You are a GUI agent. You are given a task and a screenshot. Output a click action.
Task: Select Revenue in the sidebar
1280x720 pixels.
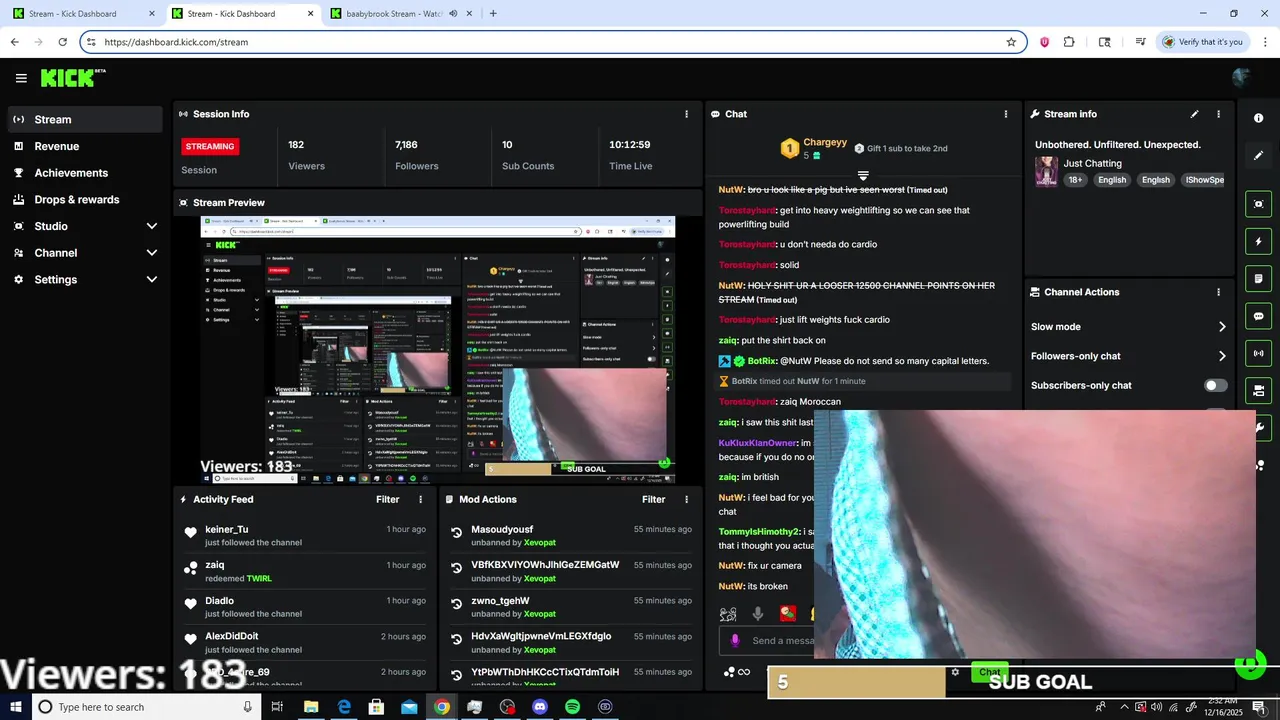85,146
